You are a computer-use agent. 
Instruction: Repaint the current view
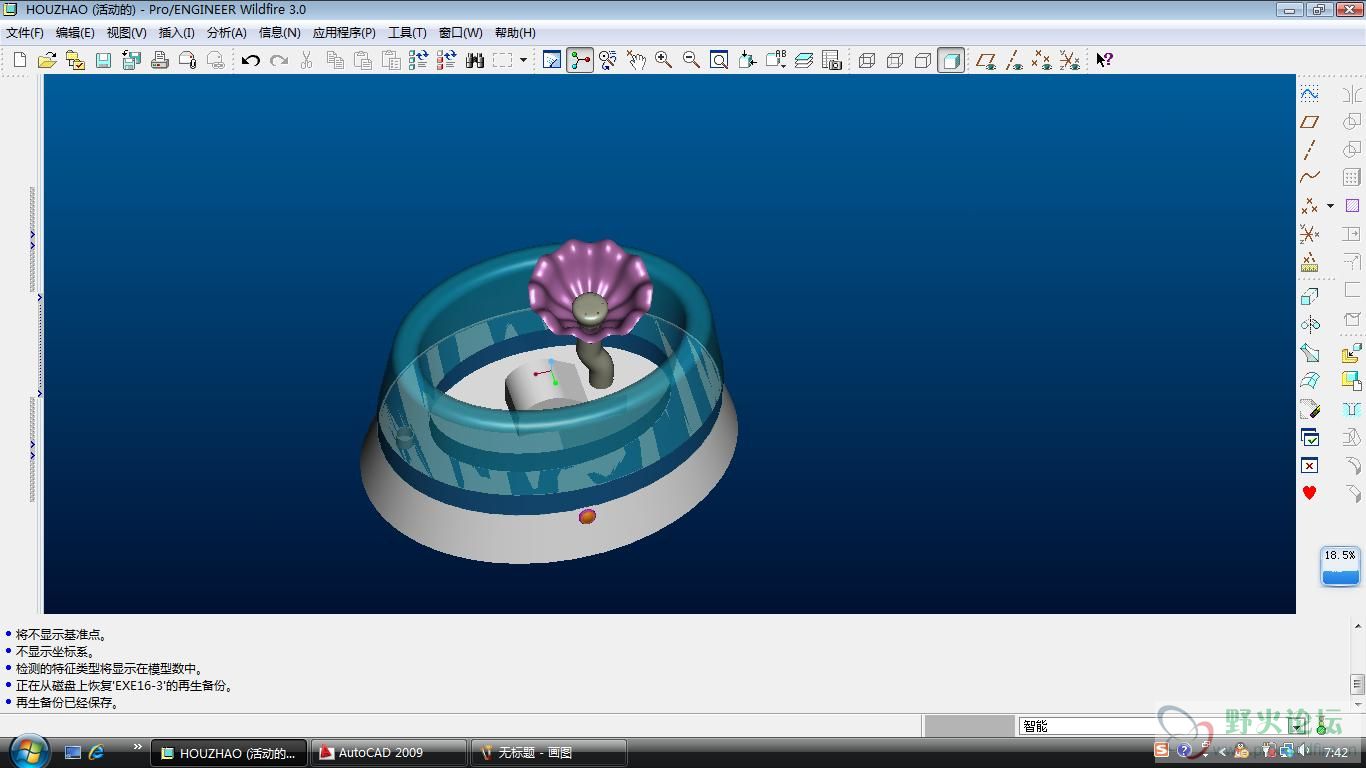click(552, 60)
